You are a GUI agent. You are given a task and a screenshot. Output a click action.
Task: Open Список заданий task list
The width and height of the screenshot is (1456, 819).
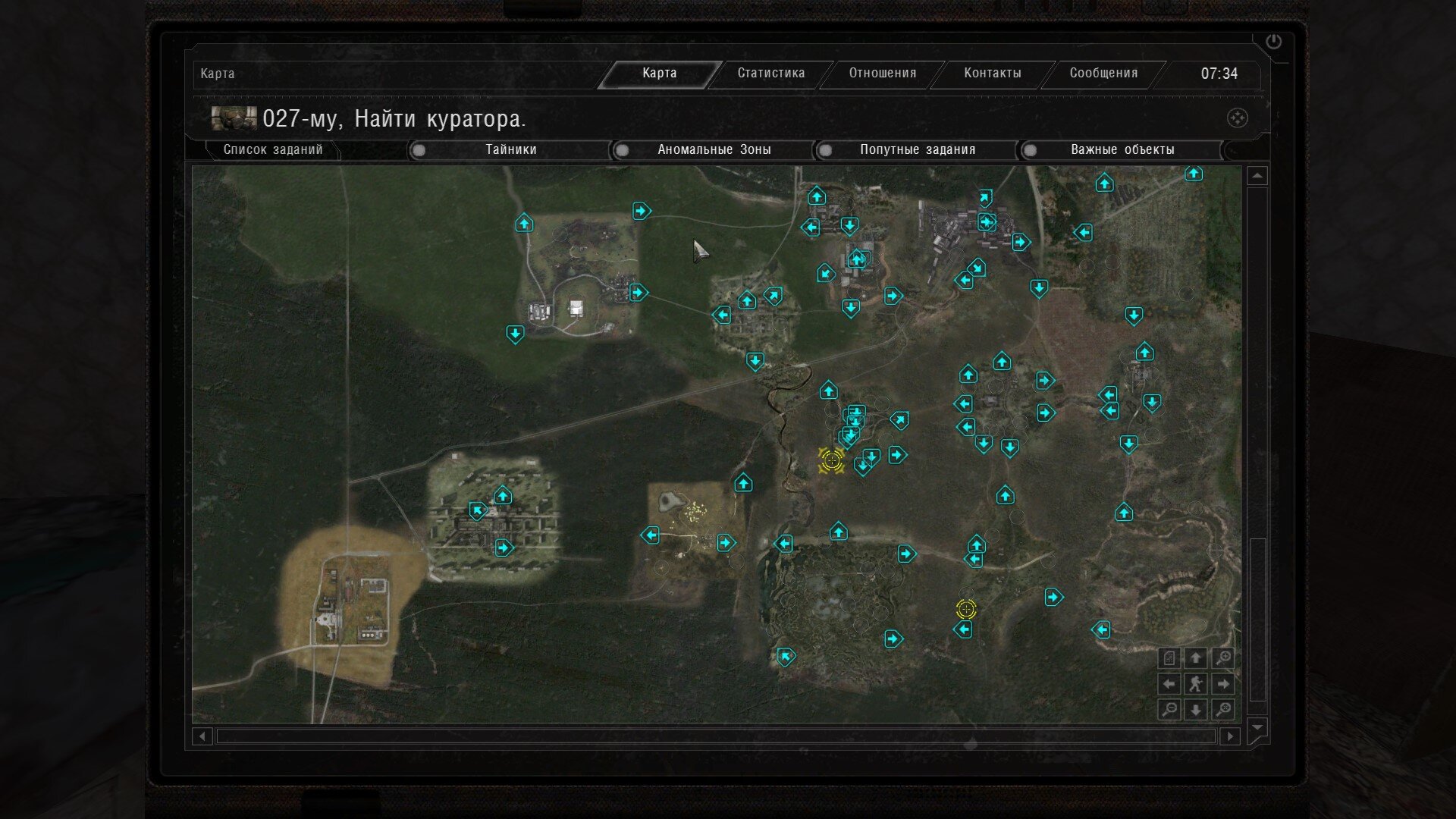272,150
